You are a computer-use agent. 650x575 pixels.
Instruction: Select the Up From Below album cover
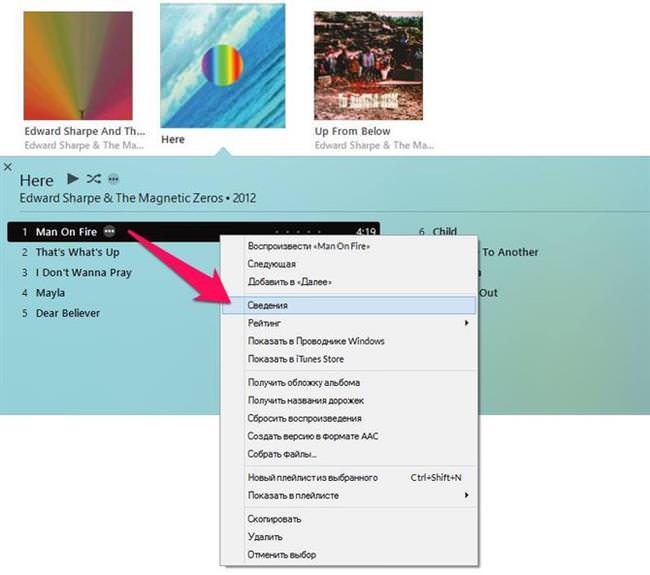(x=368, y=66)
